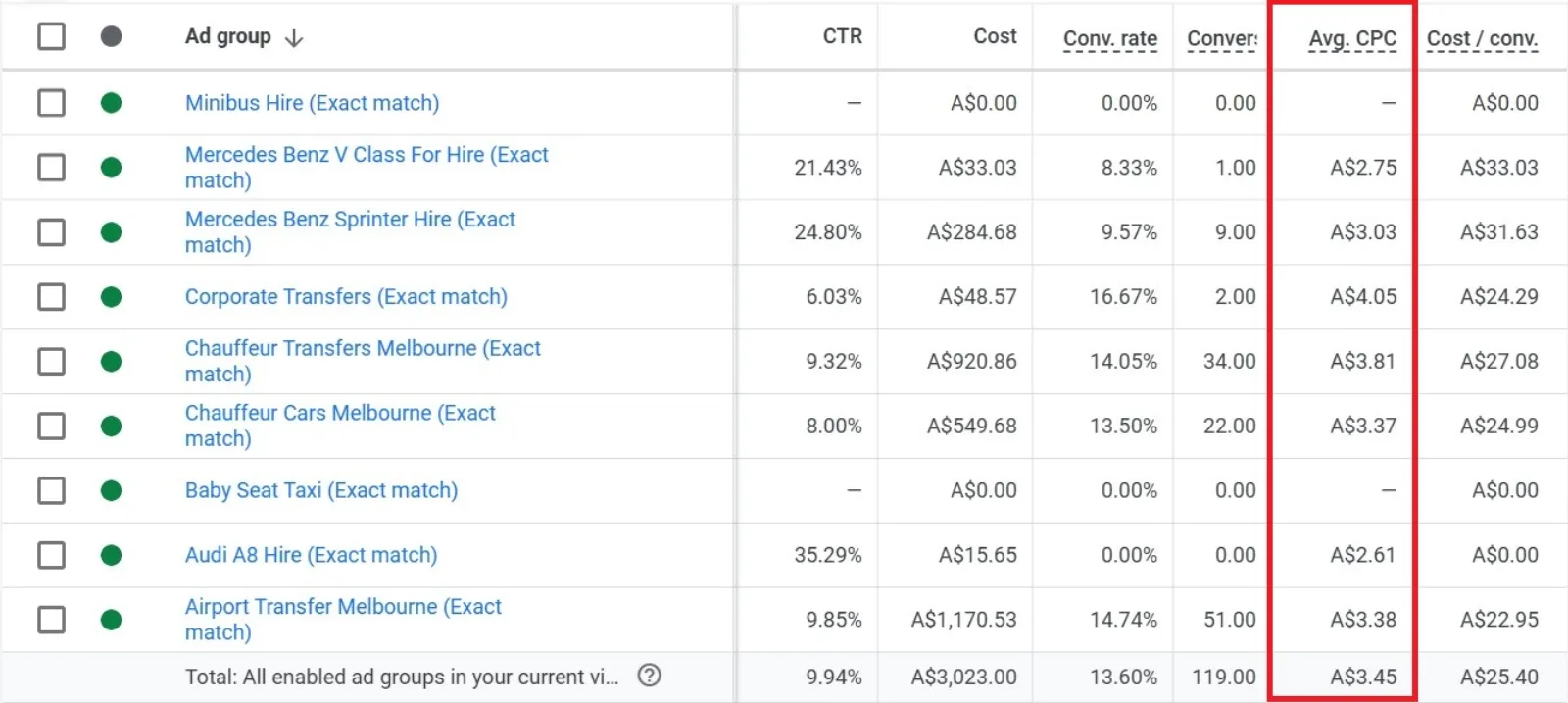Tick the select-all checkbox in the header
Image resolution: width=1568 pixels, height=703 pixels.
click(x=51, y=36)
